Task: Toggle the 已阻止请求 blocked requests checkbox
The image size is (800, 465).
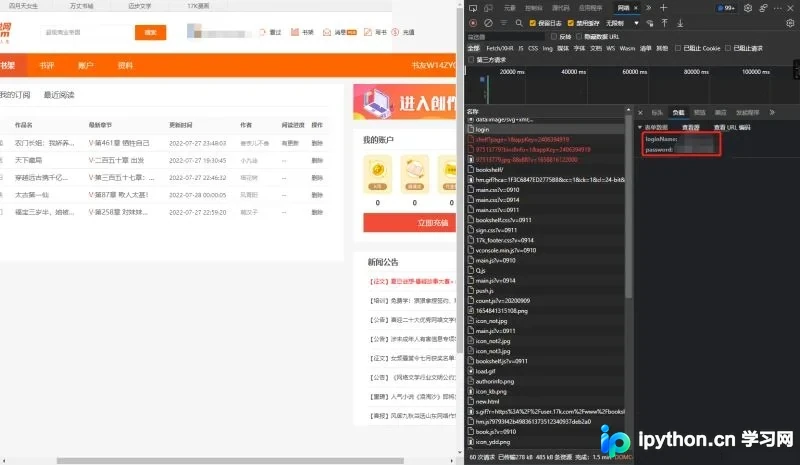Action: (x=728, y=48)
